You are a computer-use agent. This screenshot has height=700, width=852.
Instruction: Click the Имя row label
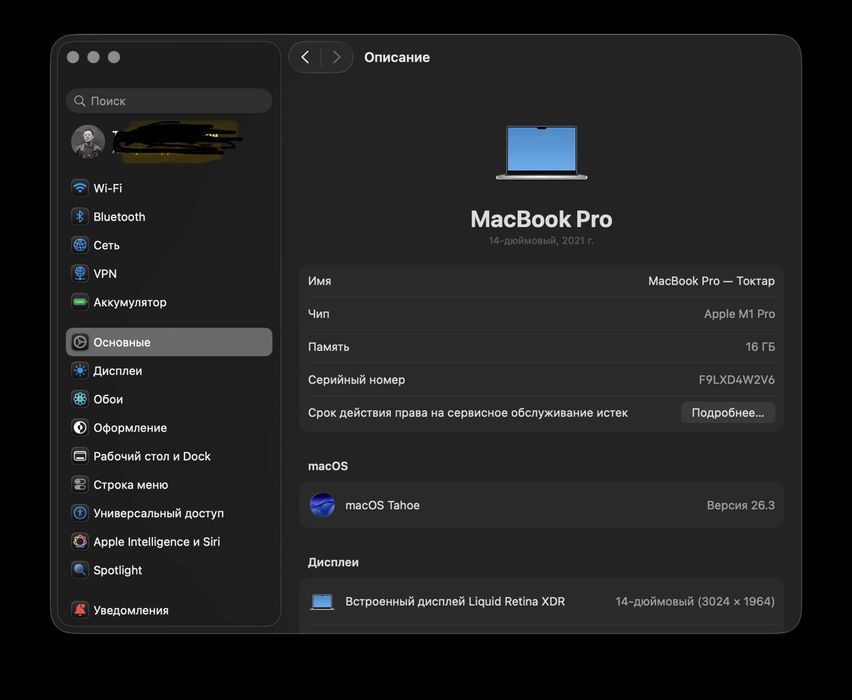(x=320, y=281)
